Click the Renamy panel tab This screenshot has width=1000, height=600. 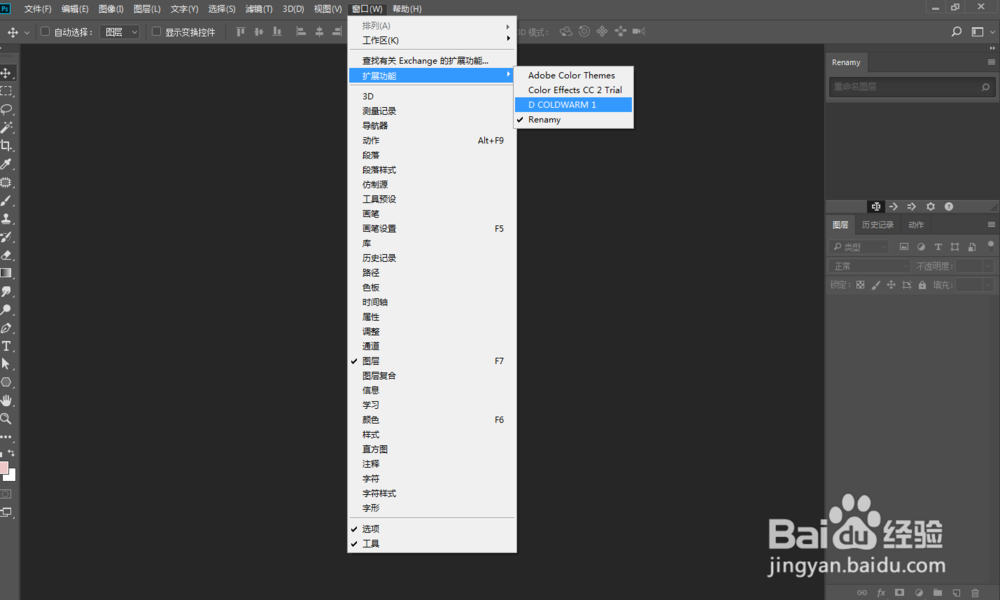tap(846, 62)
